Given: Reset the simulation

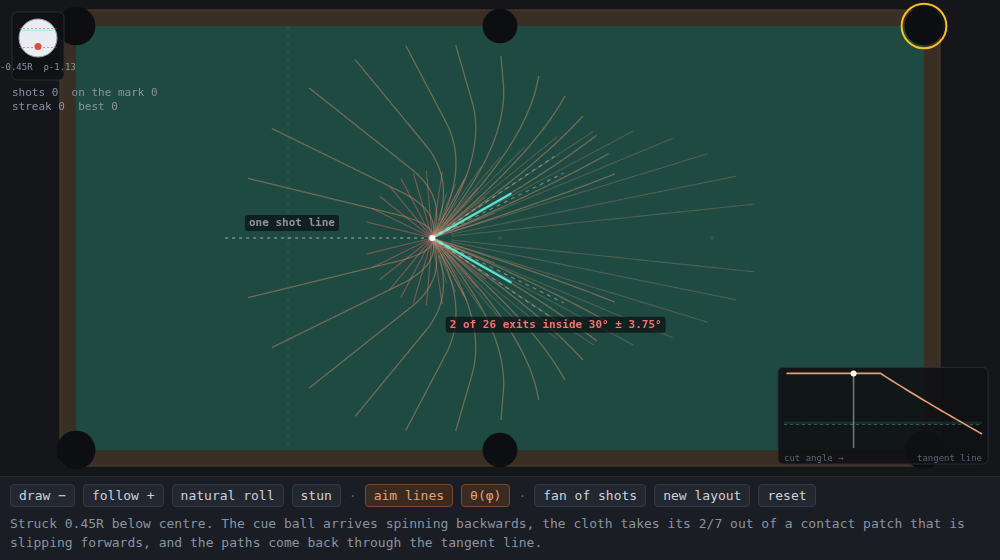Looking at the screenshot, I should [x=787, y=496].
